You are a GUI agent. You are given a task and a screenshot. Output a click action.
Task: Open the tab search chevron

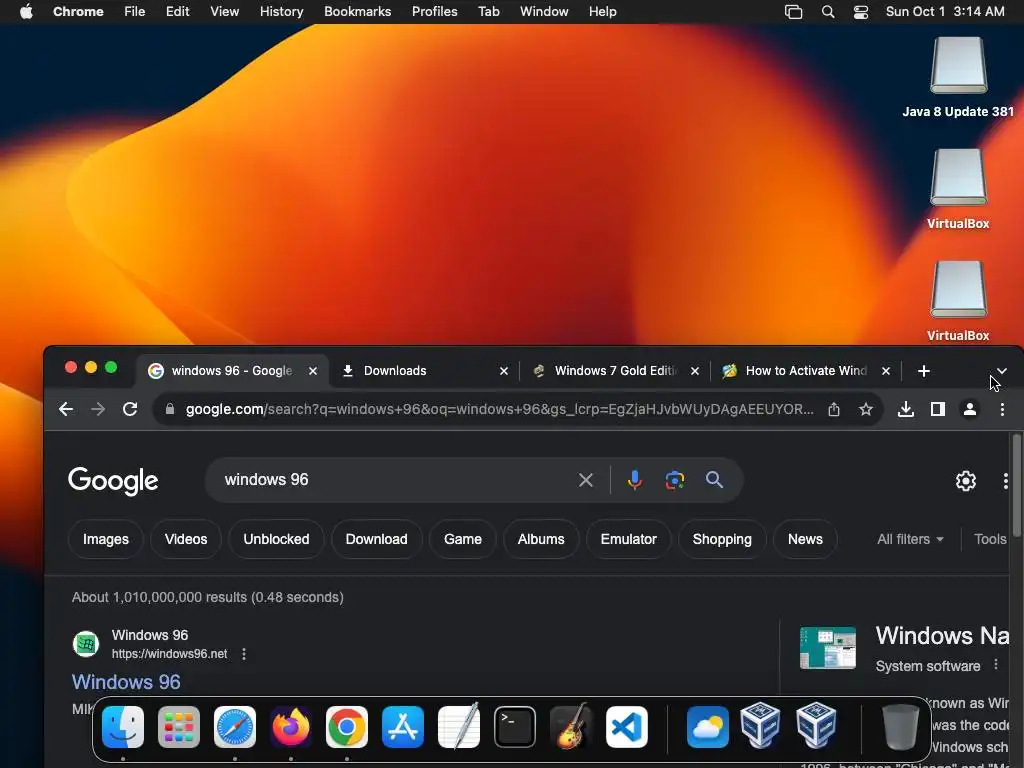click(x=1002, y=371)
